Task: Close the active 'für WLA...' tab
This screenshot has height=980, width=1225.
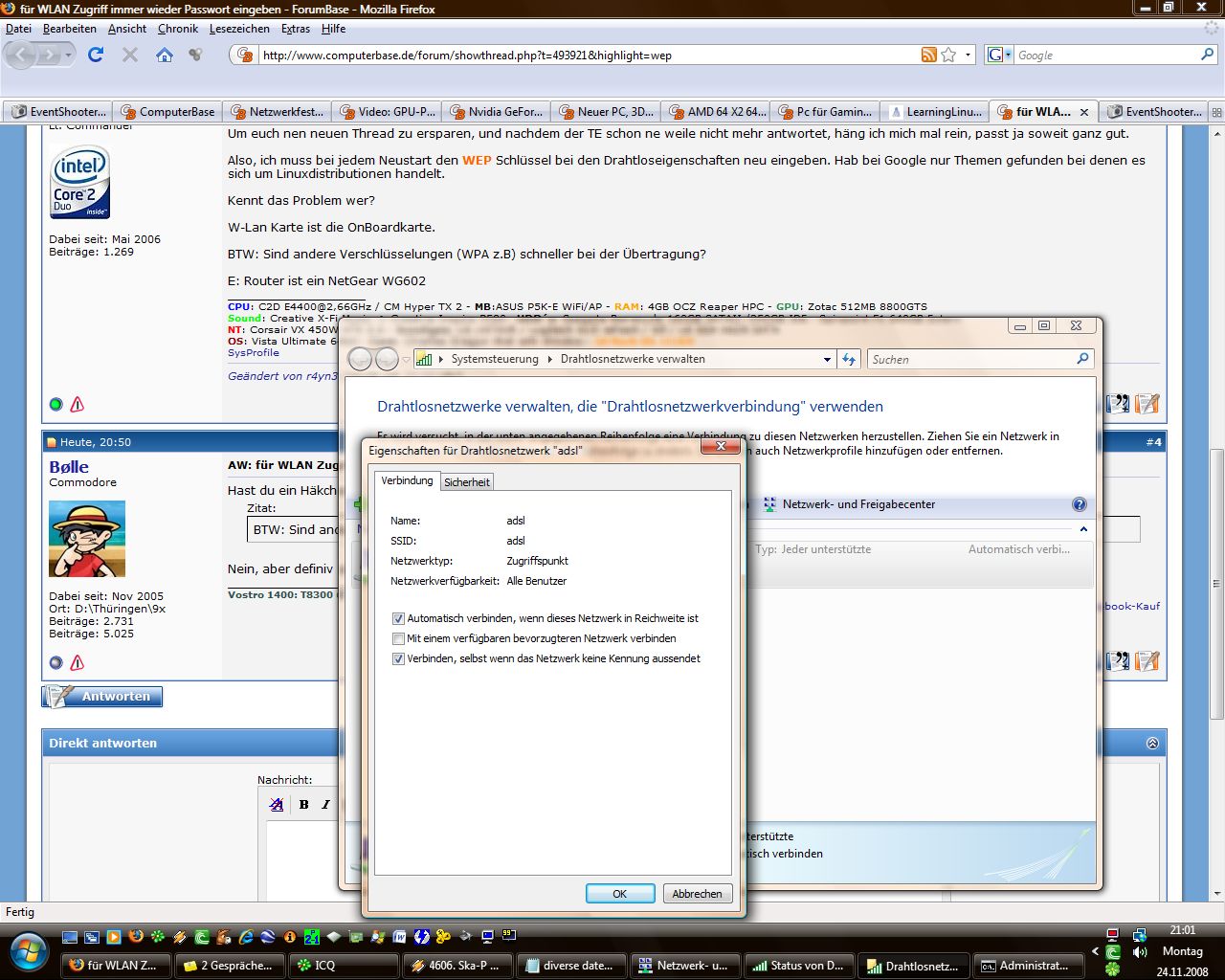Action: click(x=1084, y=112)
